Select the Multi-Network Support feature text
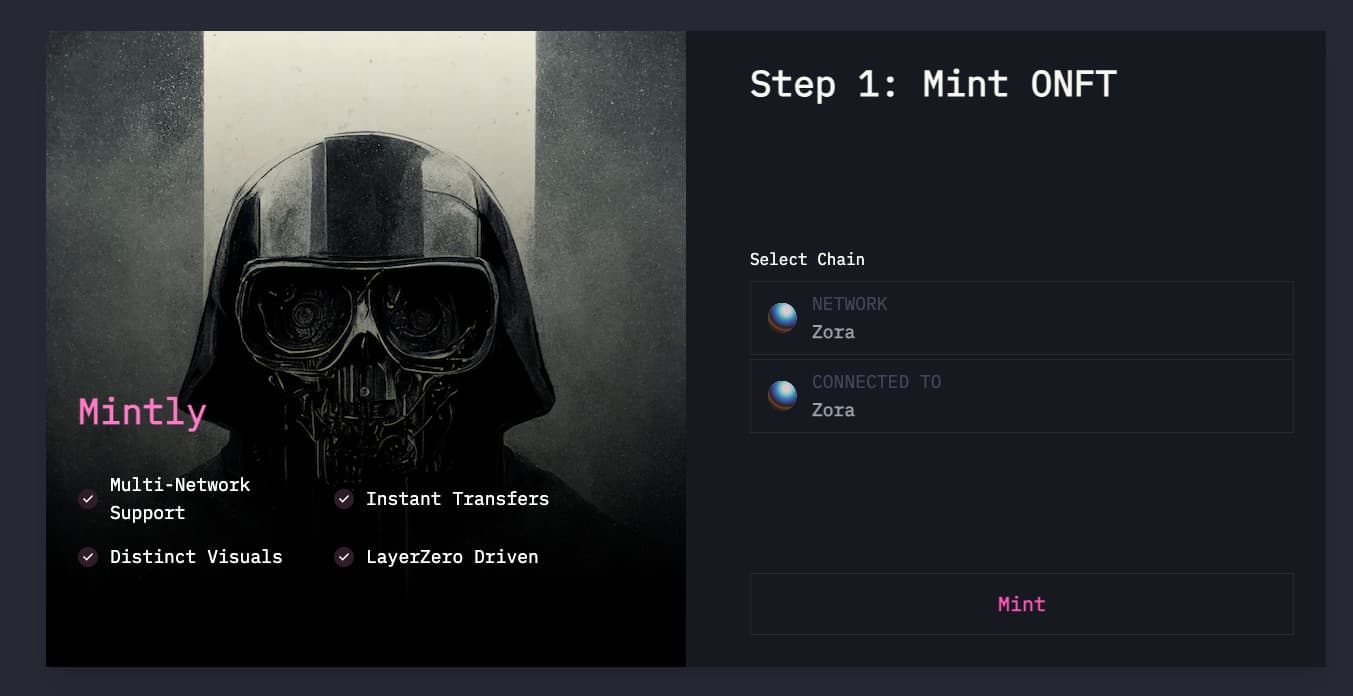The height and width of the screenshot is (696, 1353). (x=180, y=499)
